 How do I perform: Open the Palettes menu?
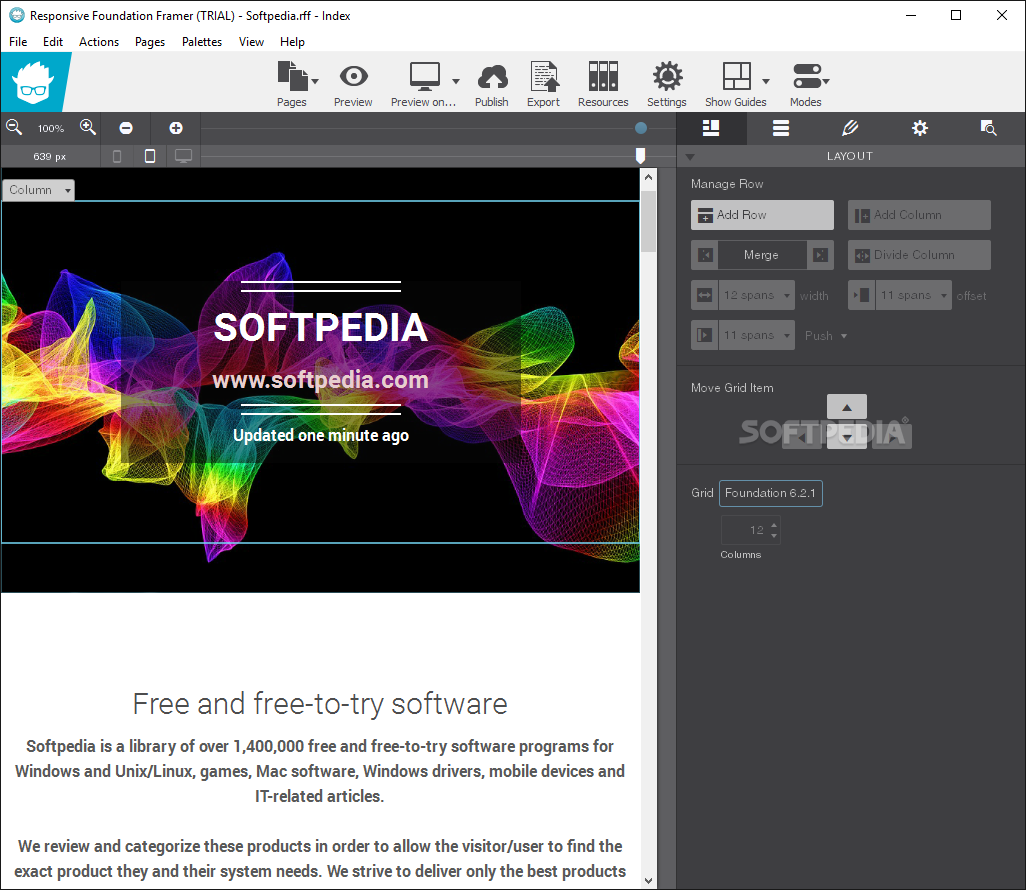(x=202, y=42)
